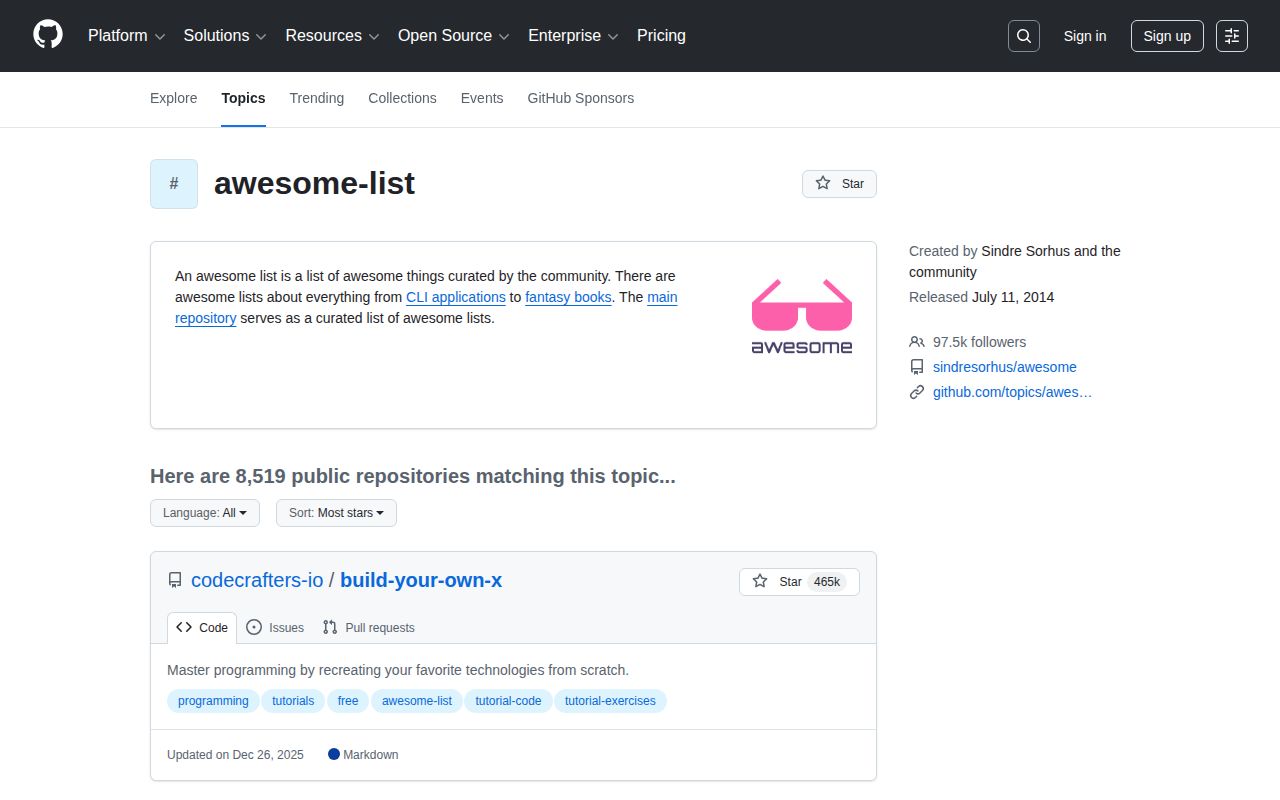Click the hashtag icon beside awesome-list
1280x800 pixels.
[173, 184]
